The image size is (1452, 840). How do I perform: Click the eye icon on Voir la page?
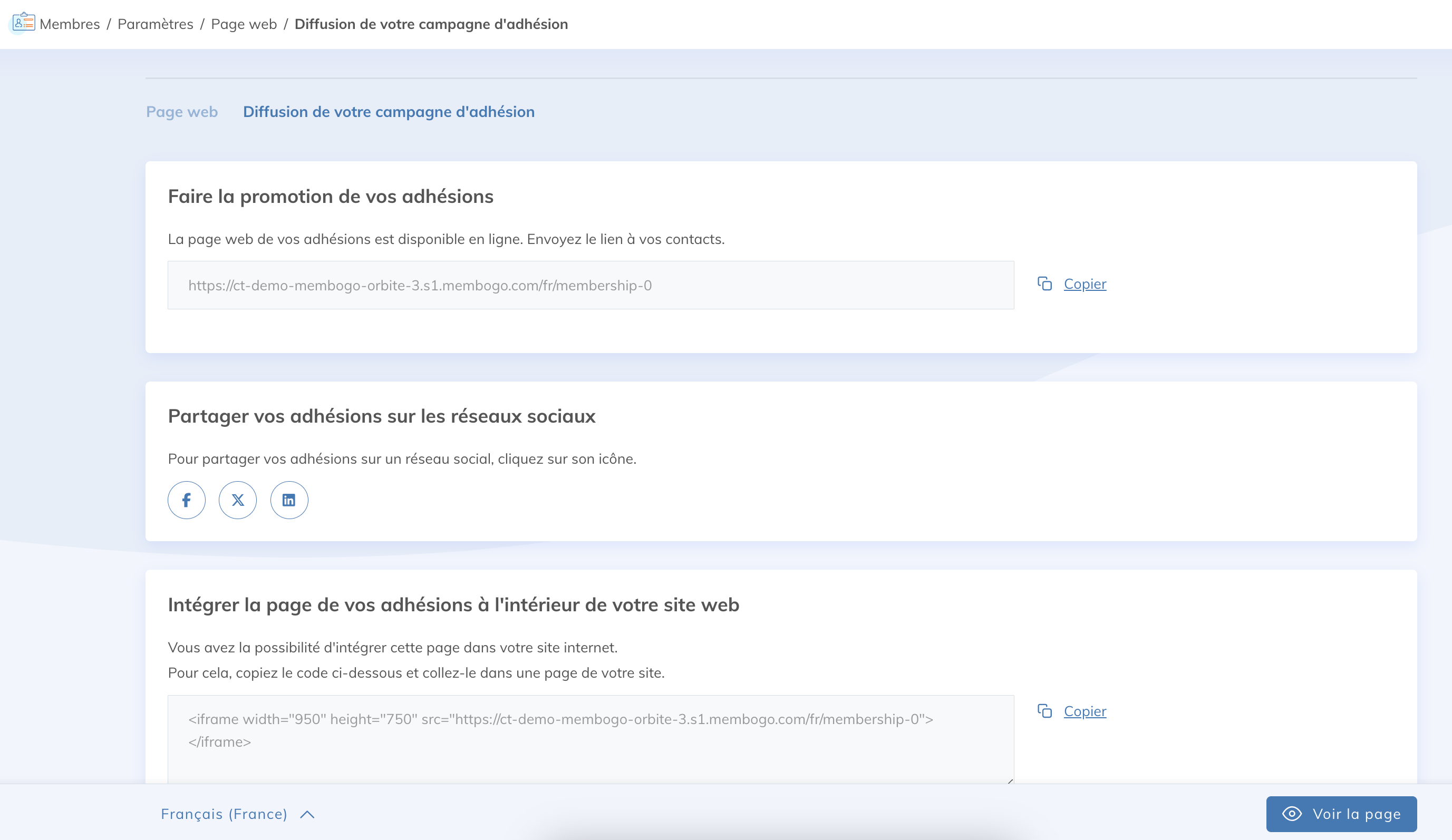click(x=1291, y=814)
